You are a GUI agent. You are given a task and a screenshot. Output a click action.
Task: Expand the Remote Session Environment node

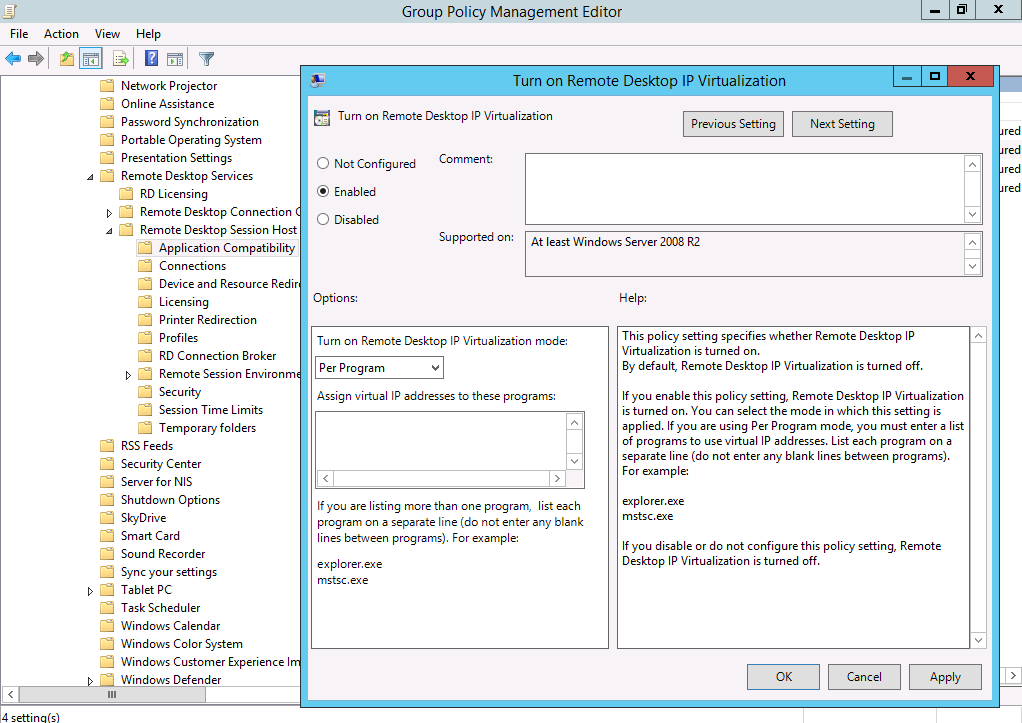point(128,375)
